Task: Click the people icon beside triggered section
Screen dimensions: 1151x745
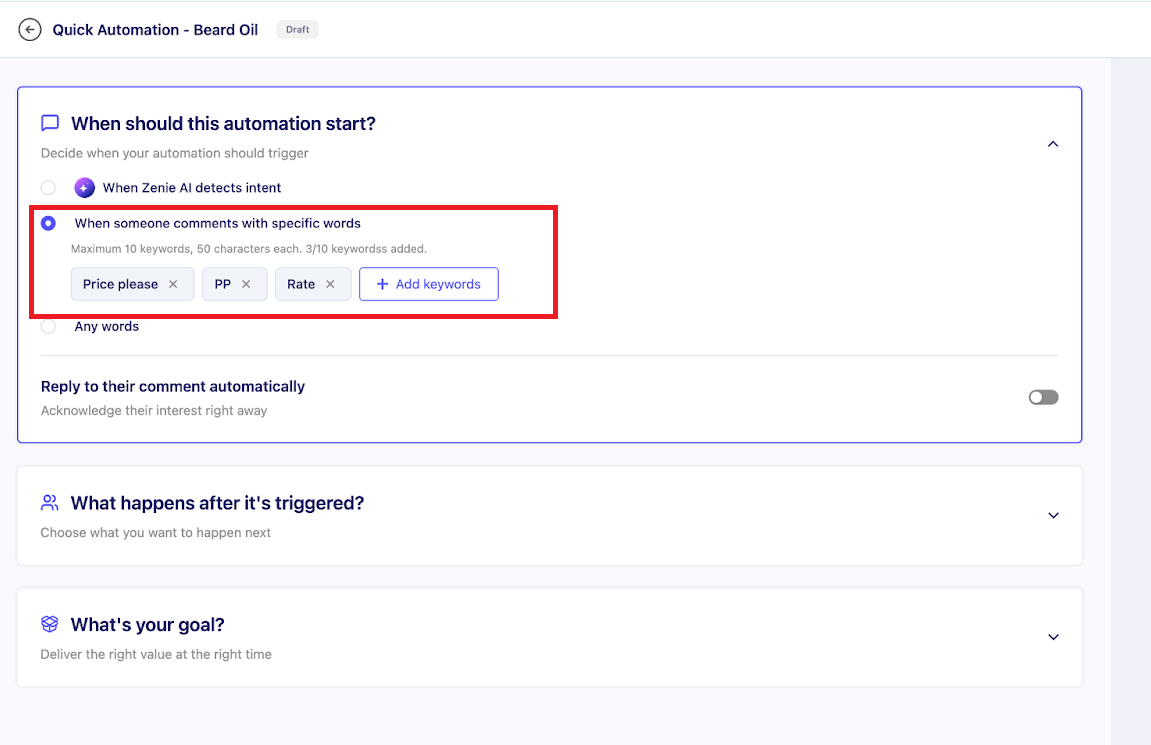Action: 50,502
